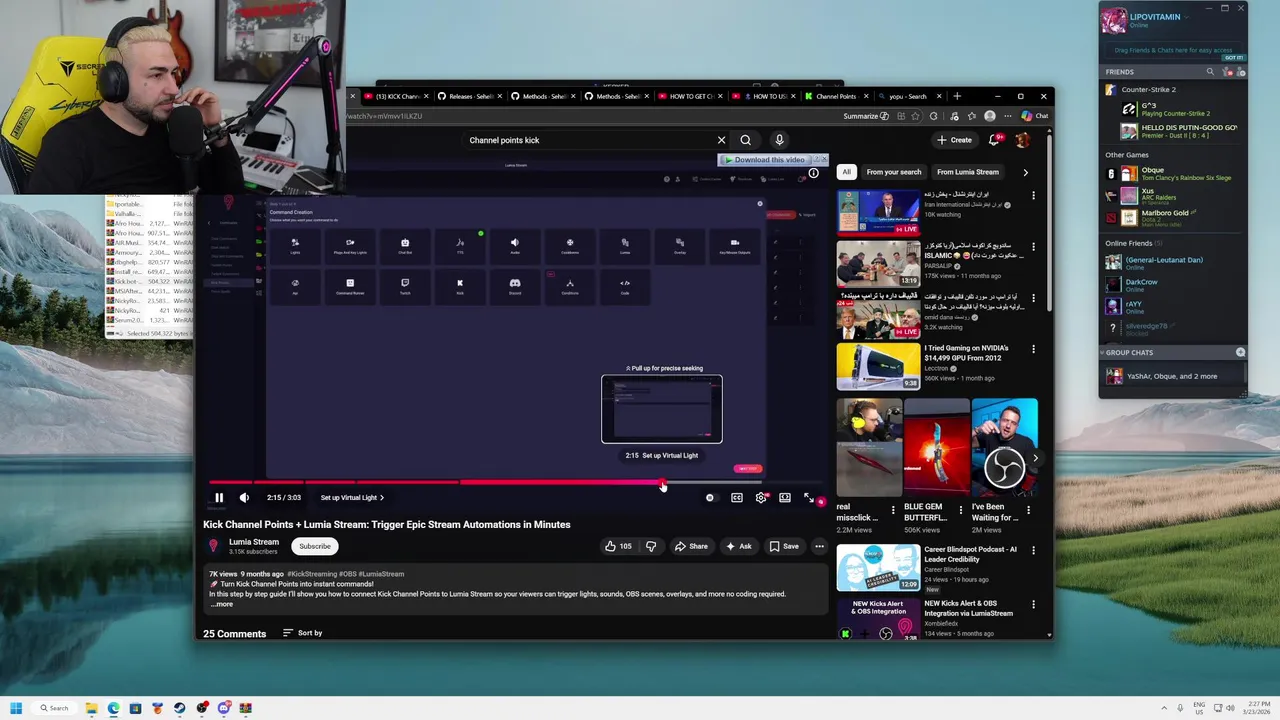This screenshot has width=1280, height=720.
Task: Click the Subscribe button
Action: coord(315,546)
